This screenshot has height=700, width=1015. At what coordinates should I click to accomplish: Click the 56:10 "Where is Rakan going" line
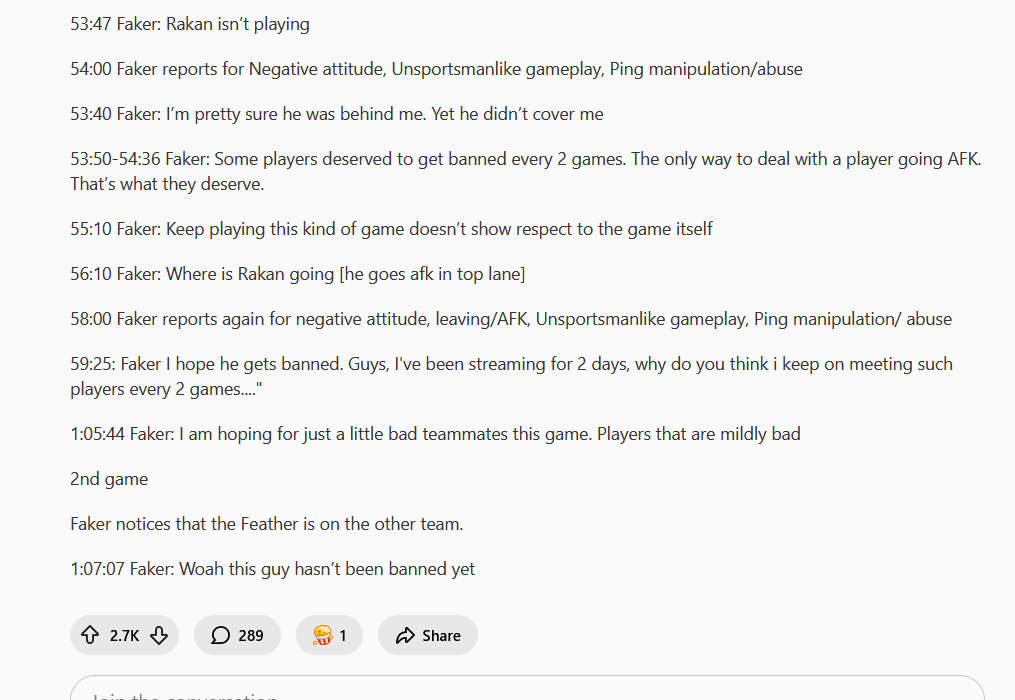click(297, 274)
